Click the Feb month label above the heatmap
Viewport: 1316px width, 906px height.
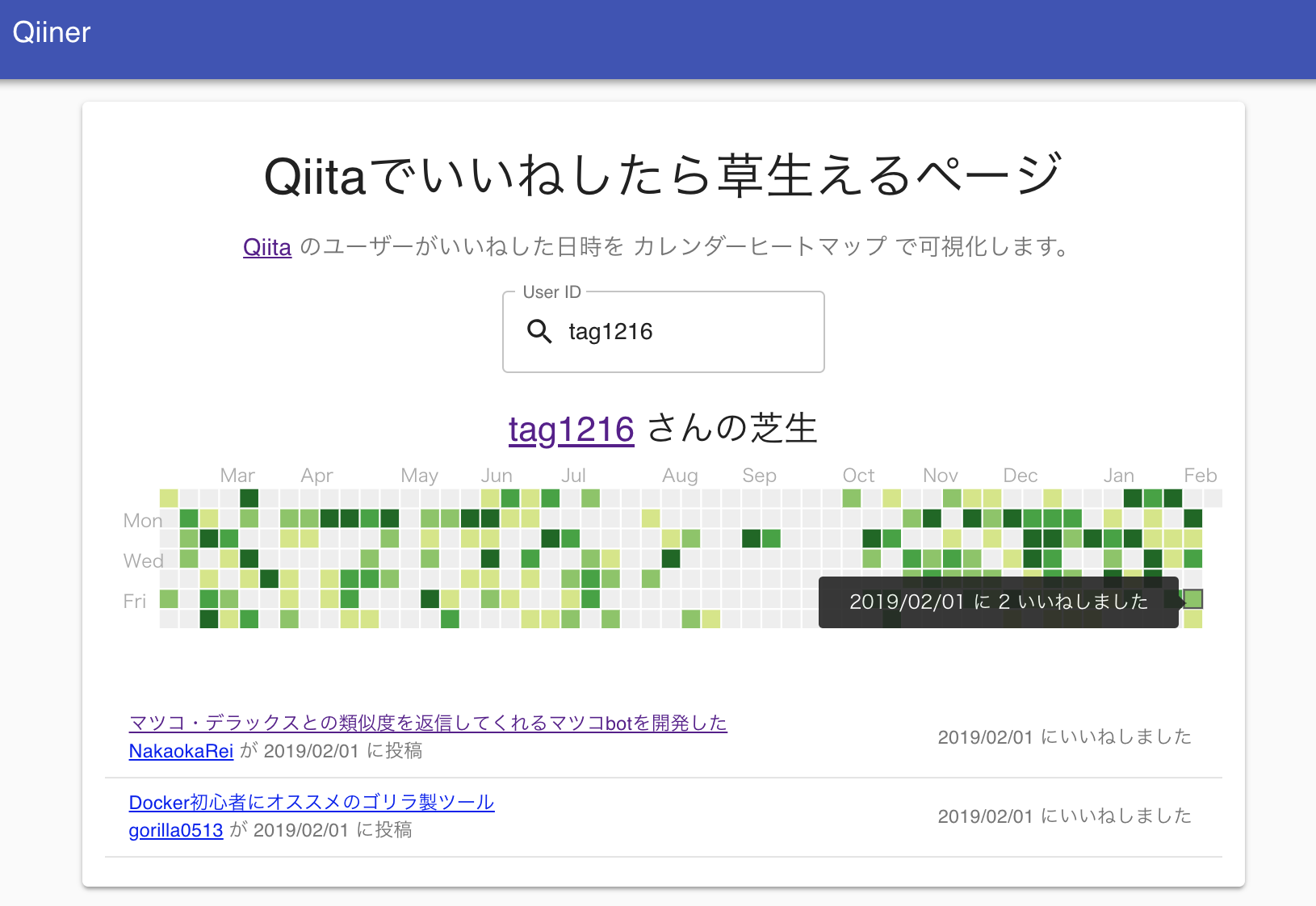click(1201, 476)
